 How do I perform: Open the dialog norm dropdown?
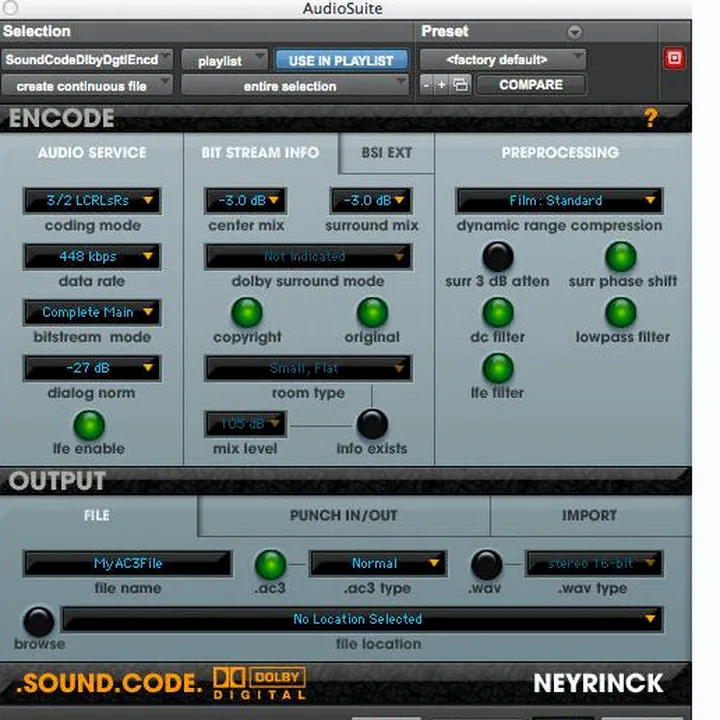click(x=92, y=368)
